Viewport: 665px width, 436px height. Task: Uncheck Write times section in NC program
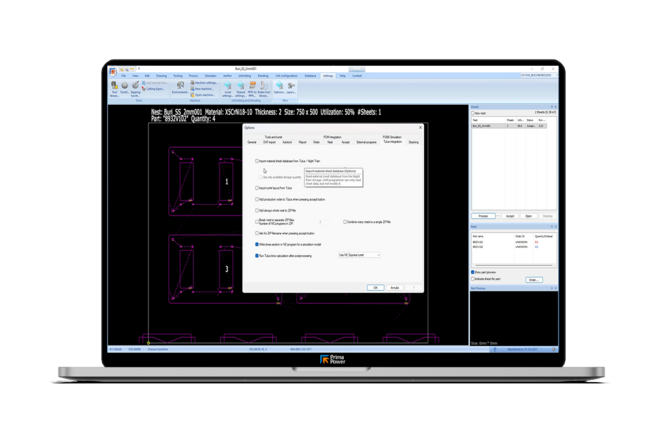(x=257, y=245)
